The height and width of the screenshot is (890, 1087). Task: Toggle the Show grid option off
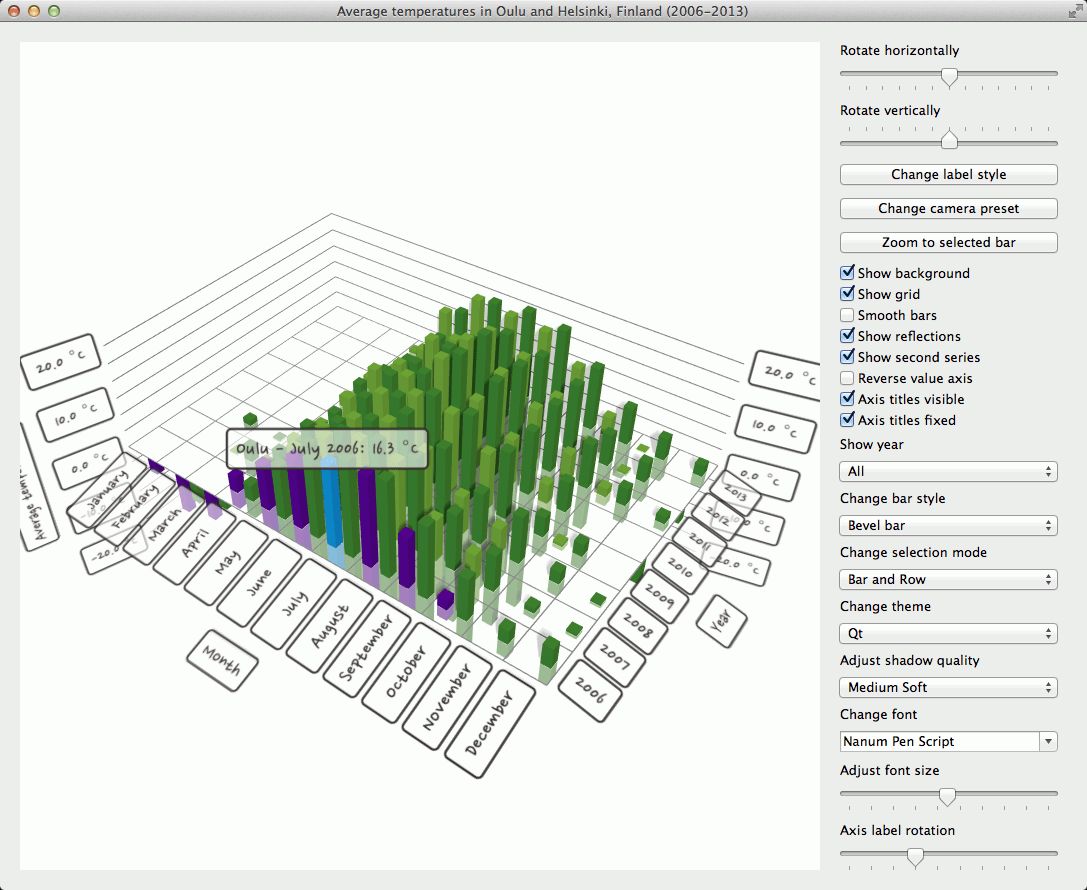pyautogui.click(x=847, y=293)
